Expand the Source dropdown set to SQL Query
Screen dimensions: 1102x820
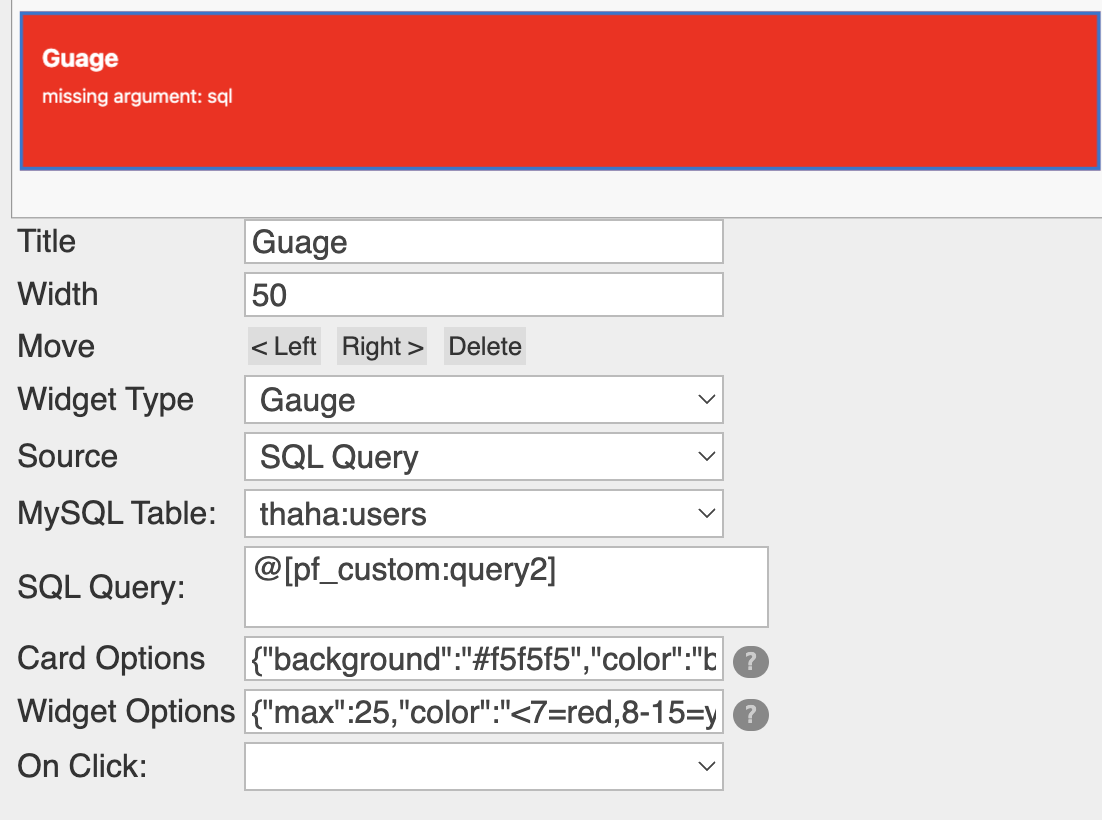coord(483,457)
